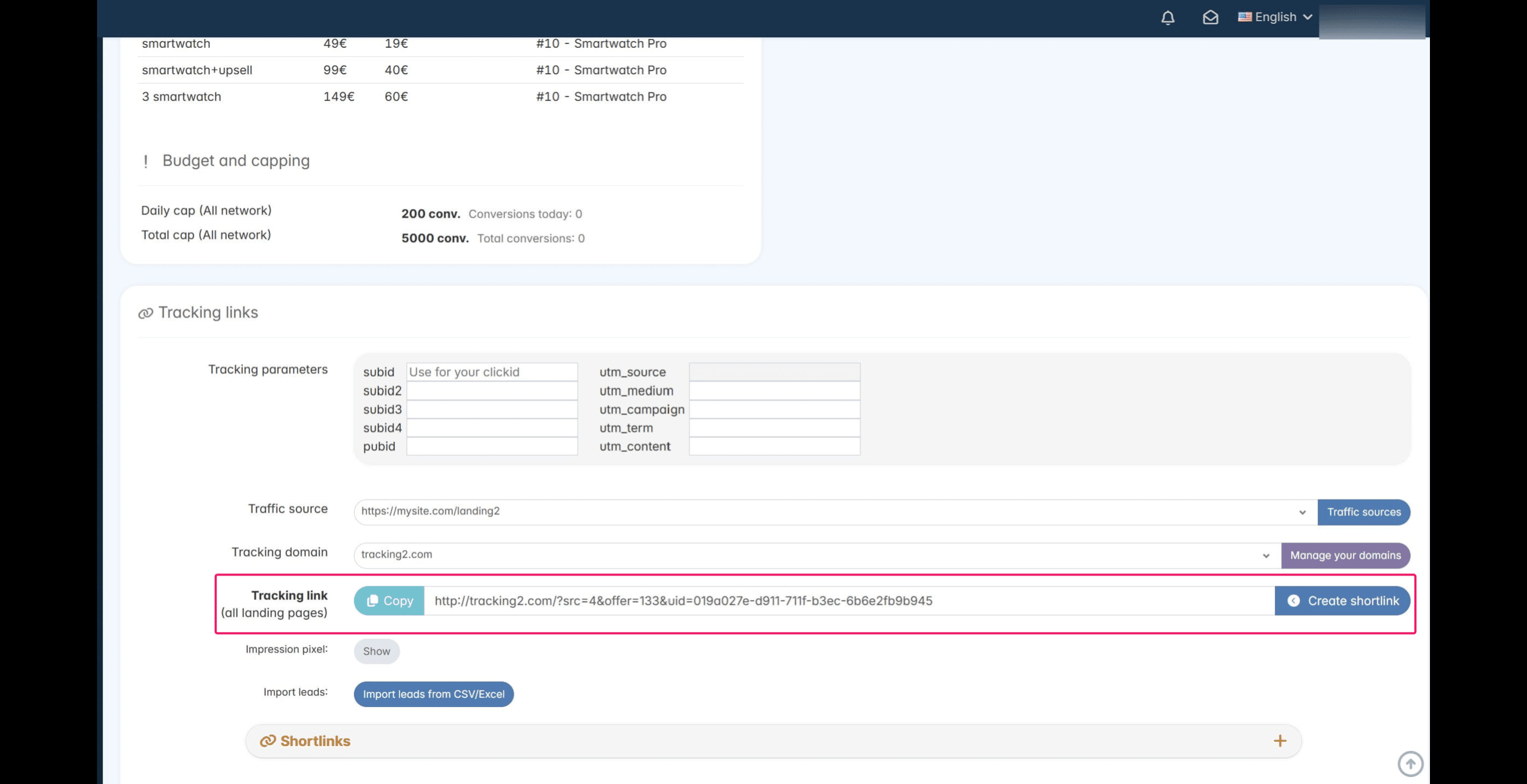Click Import leads from CSV/Excel
Screen dimensions: 1527x784
(433, 694)
